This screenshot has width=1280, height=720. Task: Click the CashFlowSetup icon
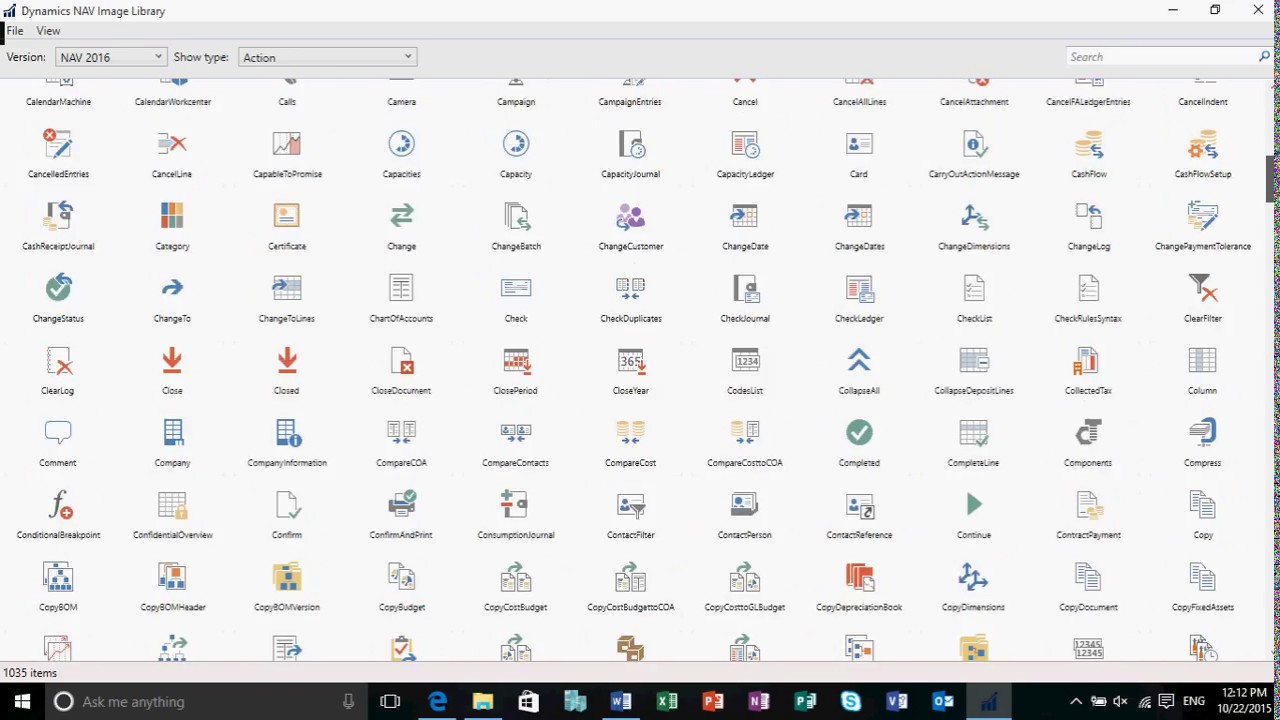[1202, 144]
